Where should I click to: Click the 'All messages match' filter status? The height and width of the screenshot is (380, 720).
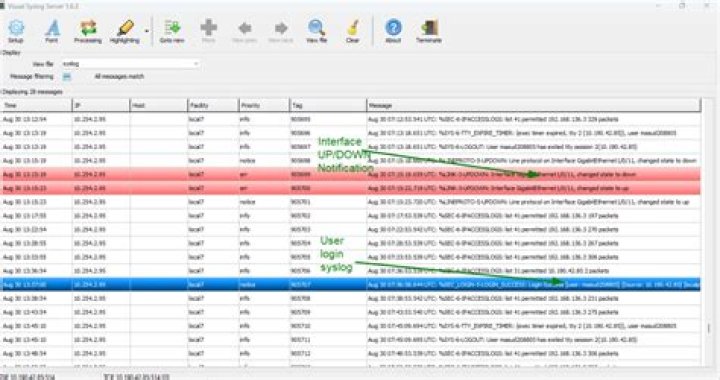119,76
